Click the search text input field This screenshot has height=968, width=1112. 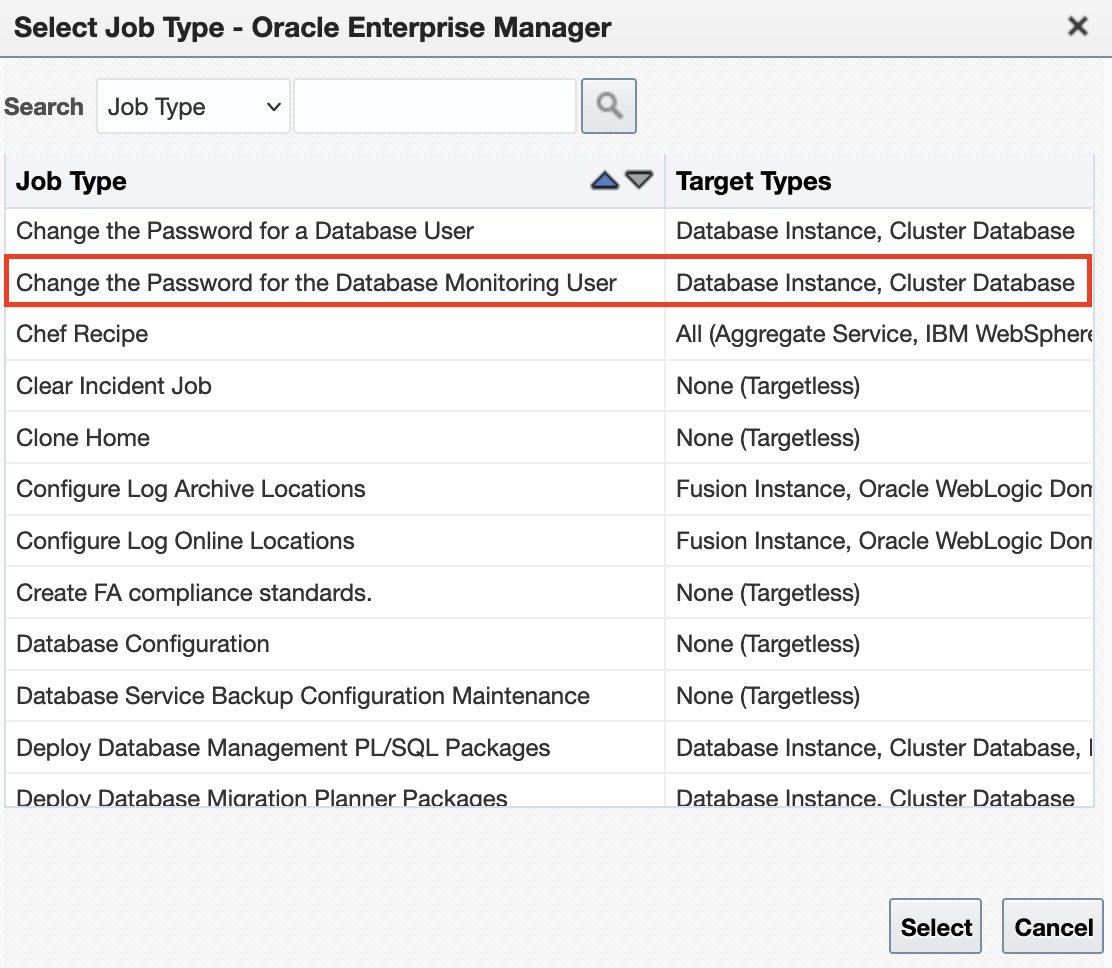coord(435,107)
